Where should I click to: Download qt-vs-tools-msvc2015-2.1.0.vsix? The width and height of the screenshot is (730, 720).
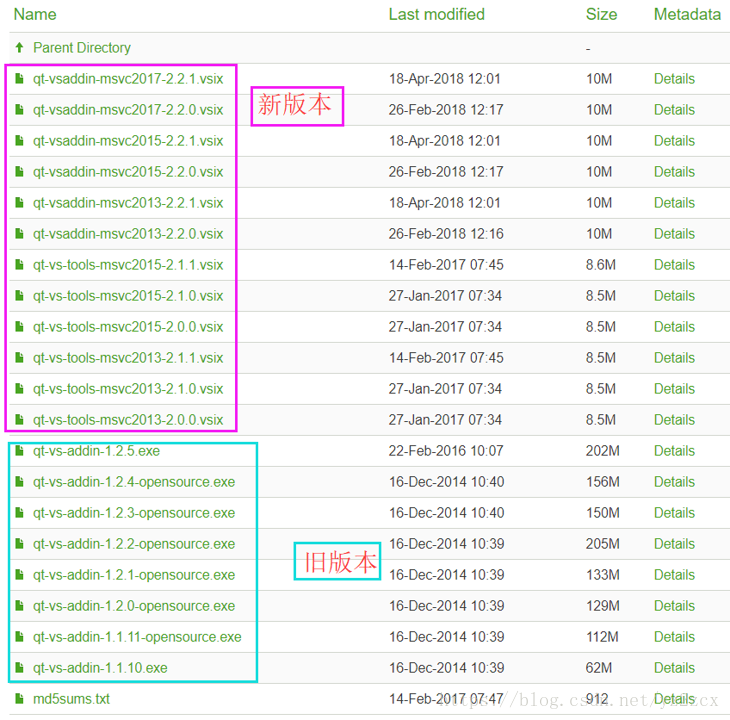coord(128,296)
